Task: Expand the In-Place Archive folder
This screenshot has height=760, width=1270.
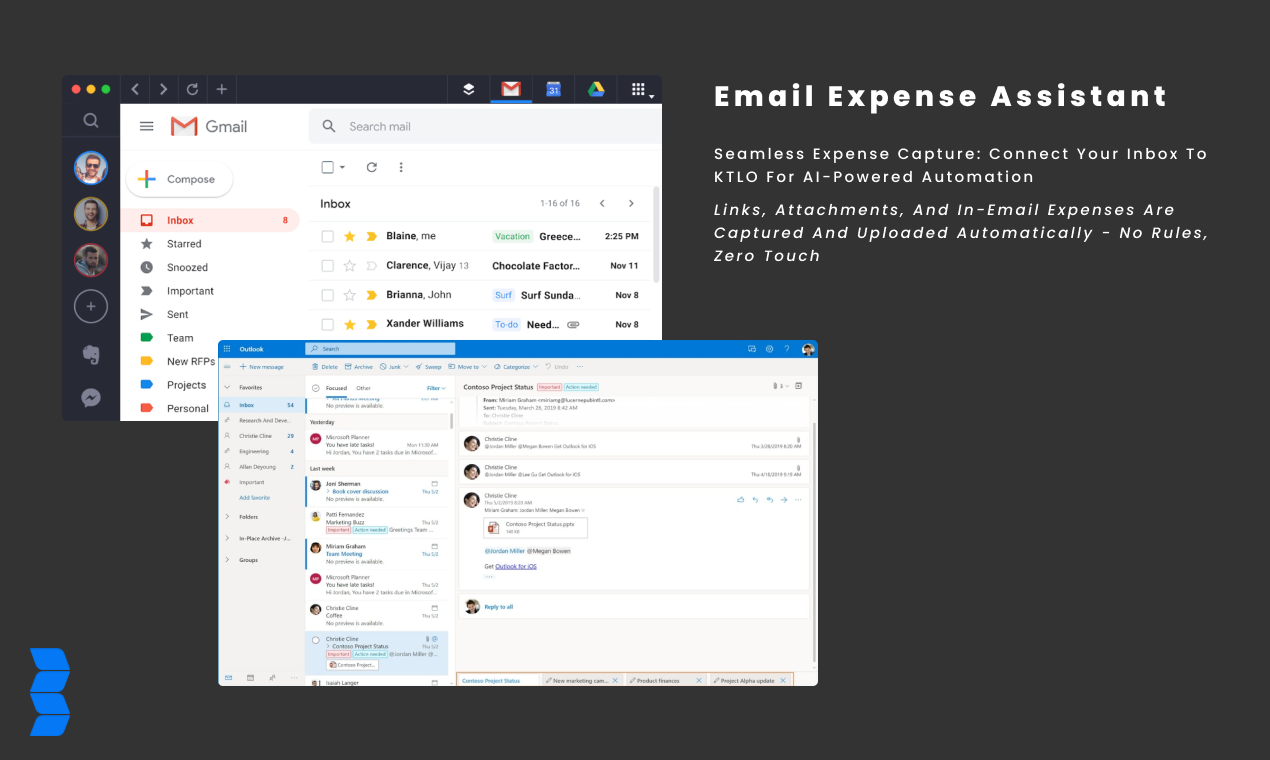Action: 227,538
